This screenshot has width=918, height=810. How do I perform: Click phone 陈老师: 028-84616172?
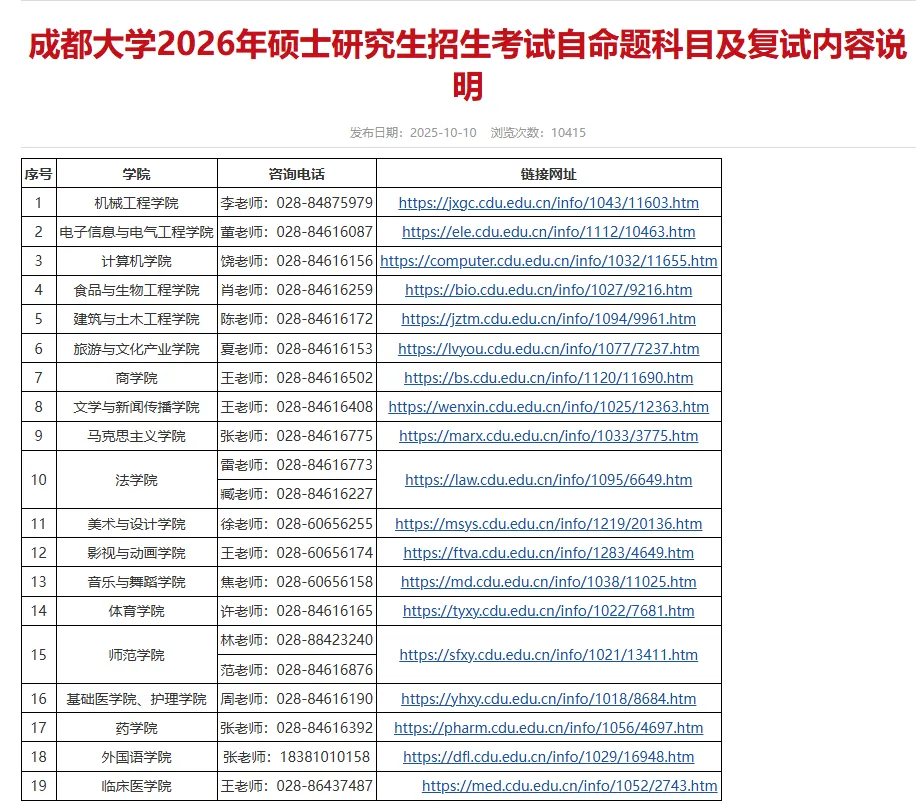(297, 319)
